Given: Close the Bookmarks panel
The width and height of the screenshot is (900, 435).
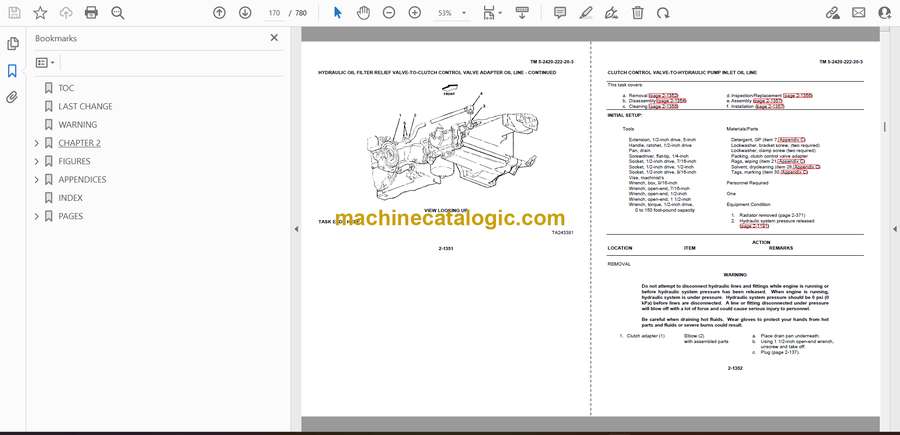Looking at the screenshot, I should [x=274, y=38].
